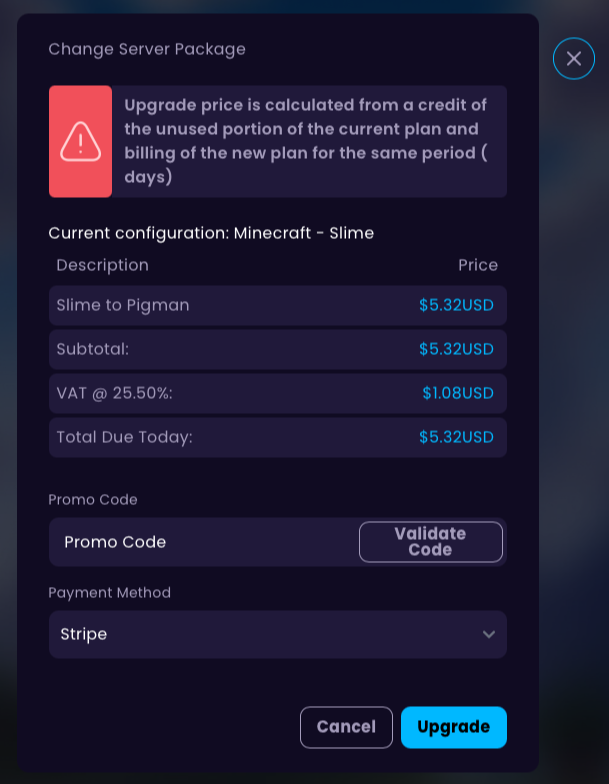Close the Change Server Package dialog
Screen dimensions: 609x784
[574, 58]
